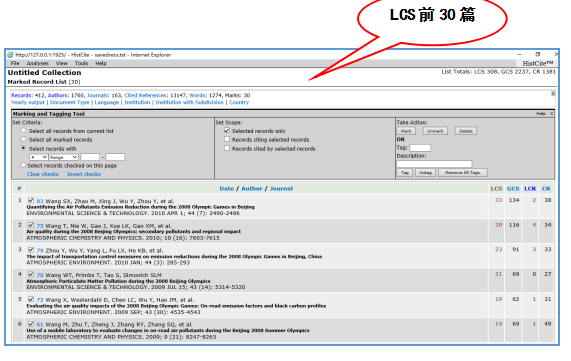The width and height of the screenshot is (571, 361).
Task: Close the Marking and Tagging Tool panel
Action: point(551,114)
